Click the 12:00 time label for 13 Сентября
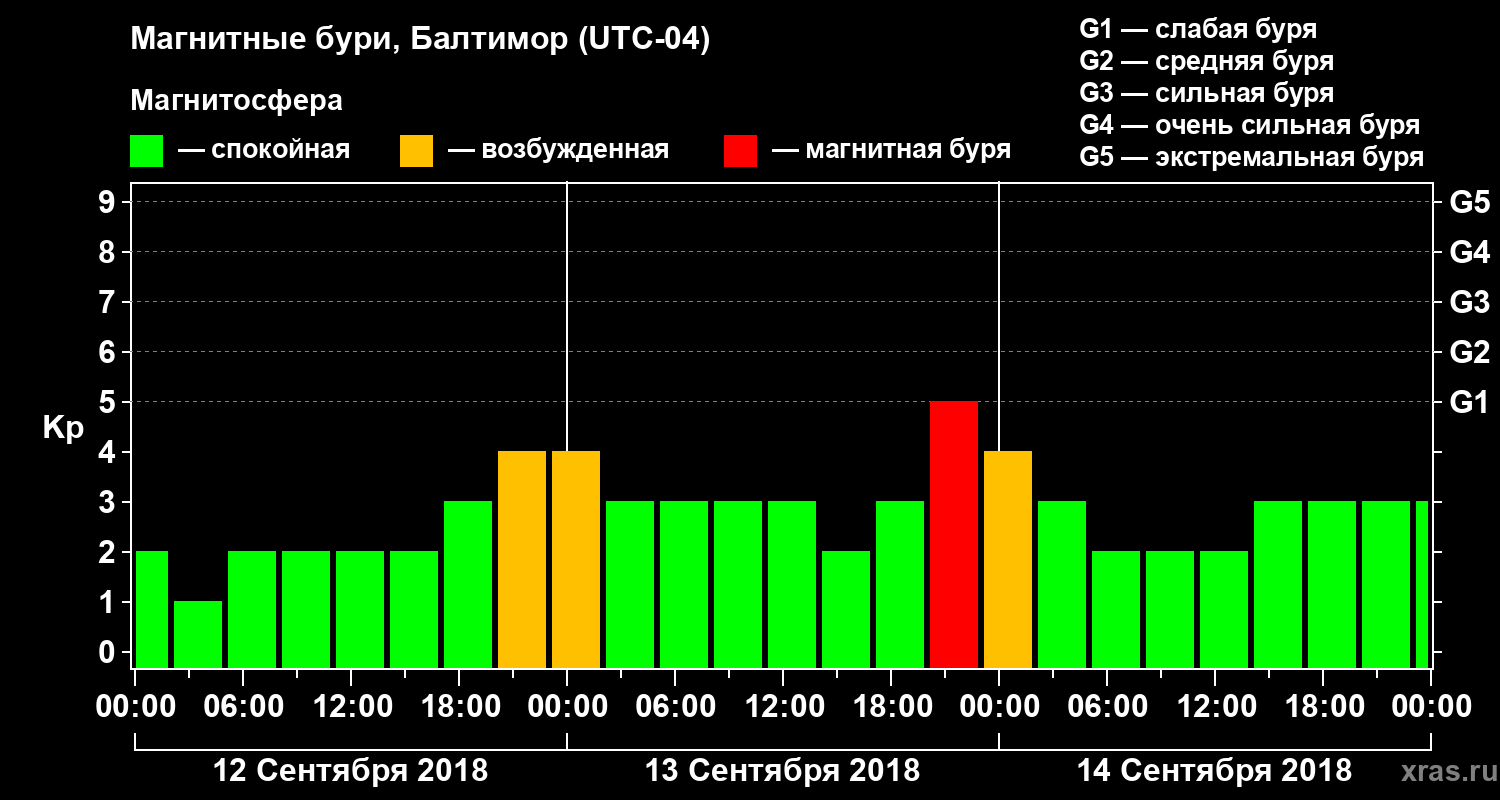Viewport: 1500px width, 800px height. click(783, 707)
